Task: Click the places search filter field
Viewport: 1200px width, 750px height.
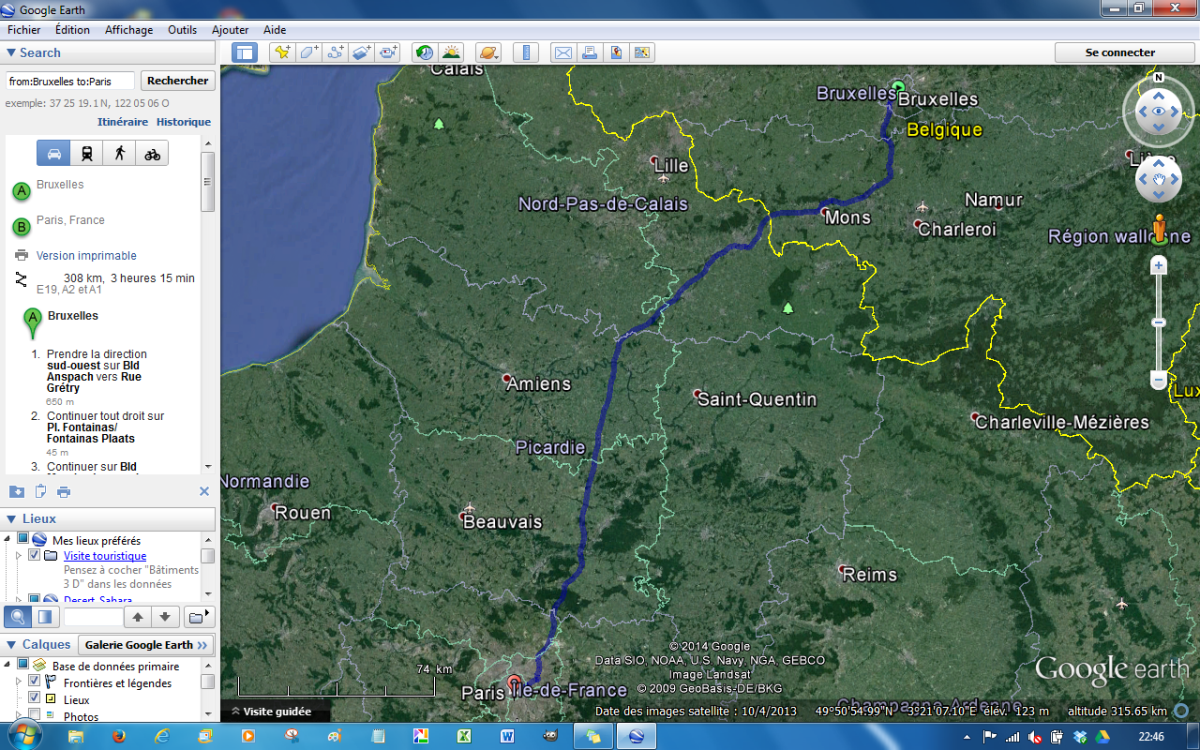Action: pyautogui.click(x=92, y=617)
